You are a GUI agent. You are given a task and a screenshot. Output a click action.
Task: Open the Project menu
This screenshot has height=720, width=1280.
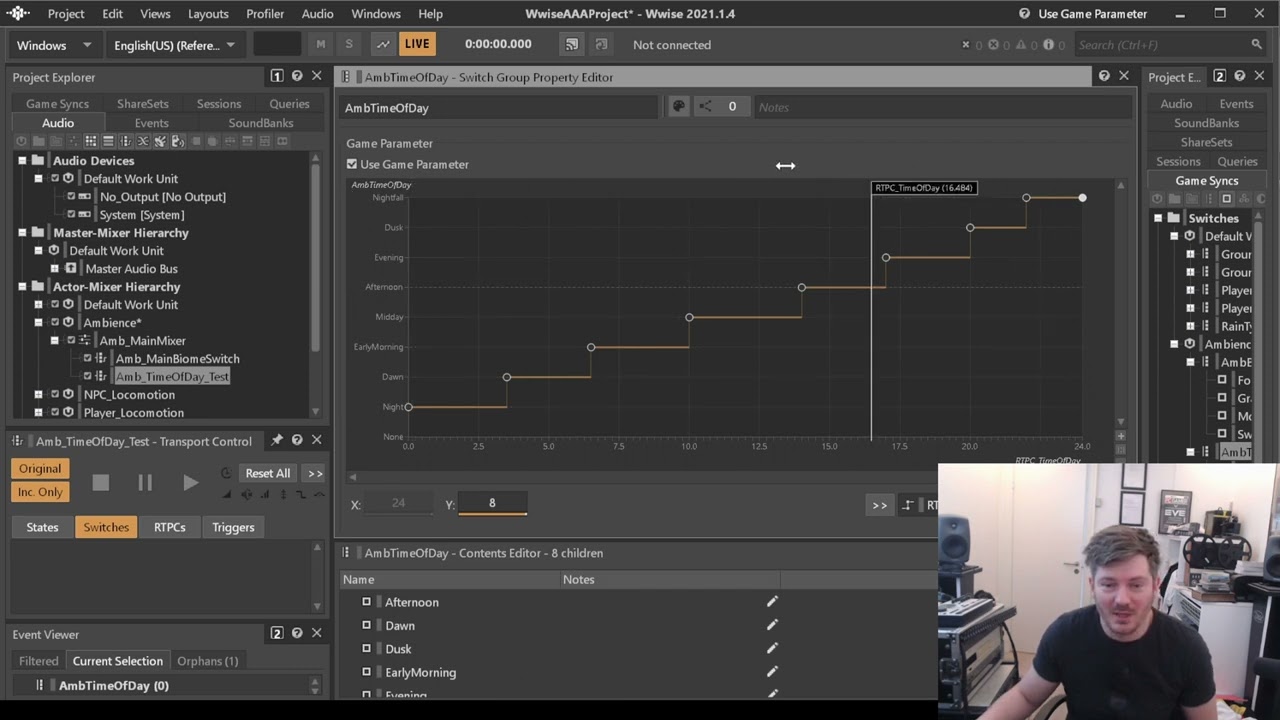[66, 14]
